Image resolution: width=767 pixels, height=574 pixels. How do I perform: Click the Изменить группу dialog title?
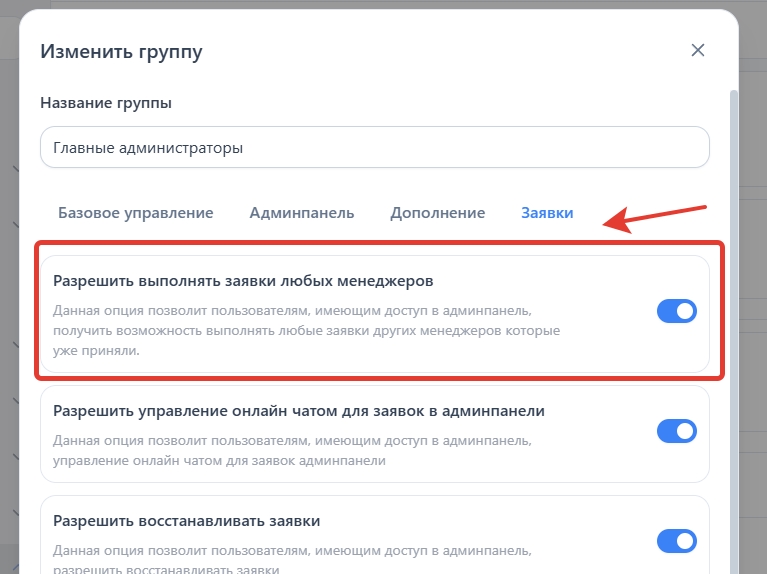120,52
